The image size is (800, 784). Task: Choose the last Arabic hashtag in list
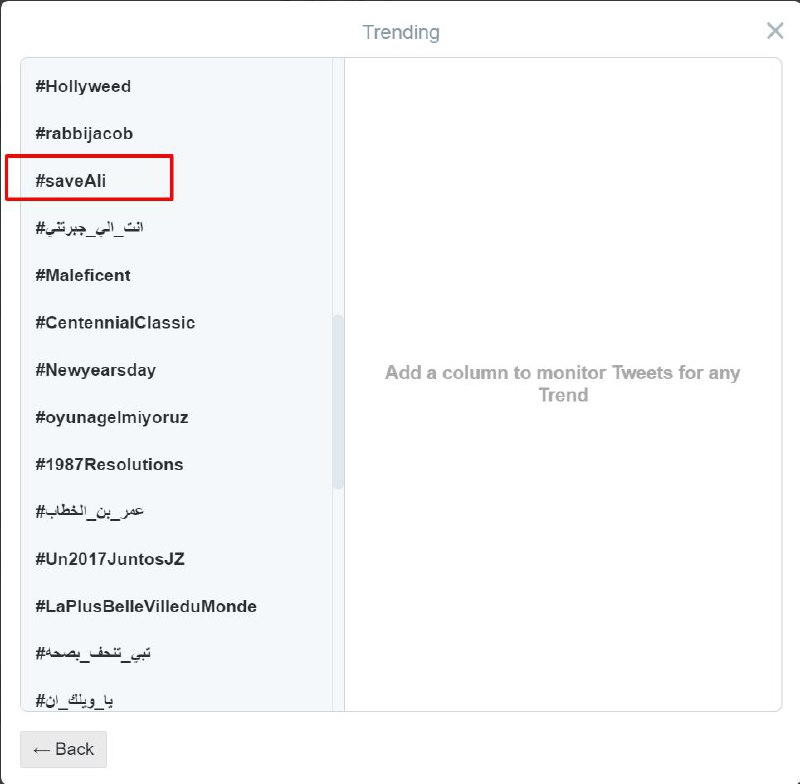point(74,700)
